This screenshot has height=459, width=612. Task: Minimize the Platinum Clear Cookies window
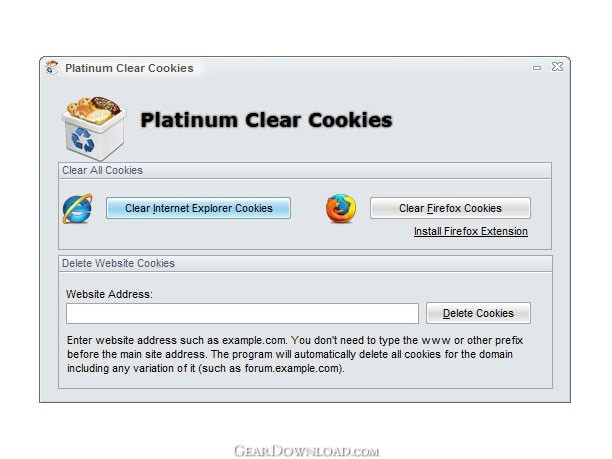click(537, 68)
